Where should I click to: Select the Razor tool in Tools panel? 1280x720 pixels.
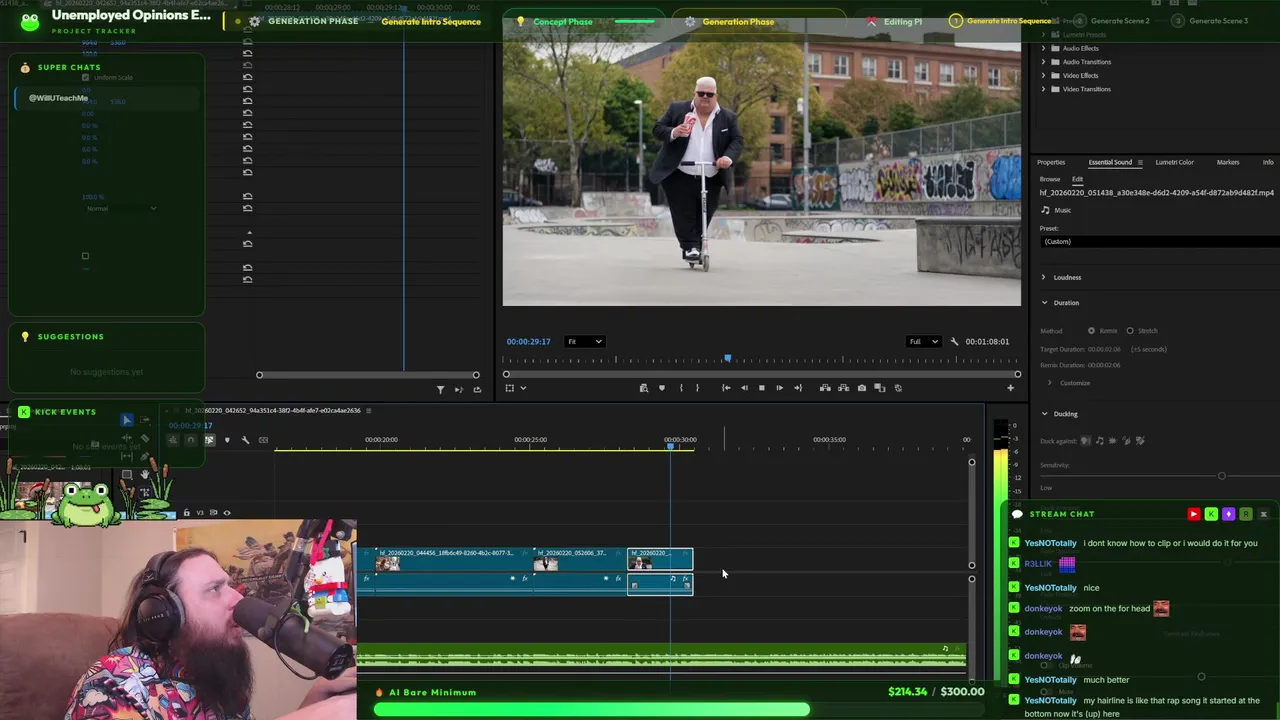(145, 438)
